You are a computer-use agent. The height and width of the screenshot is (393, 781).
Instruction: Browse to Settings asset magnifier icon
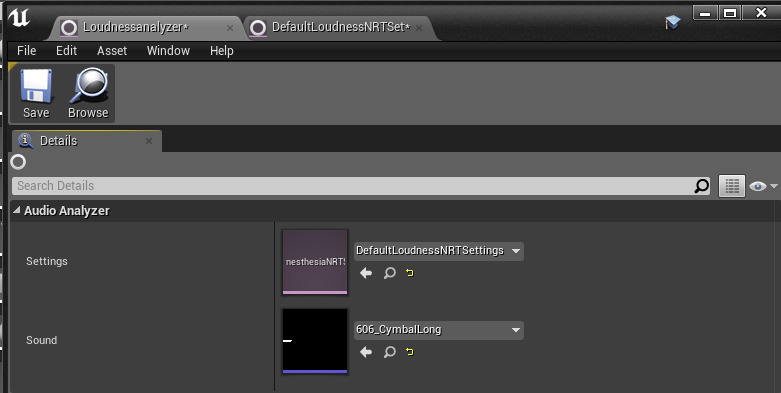click(390, 272)
